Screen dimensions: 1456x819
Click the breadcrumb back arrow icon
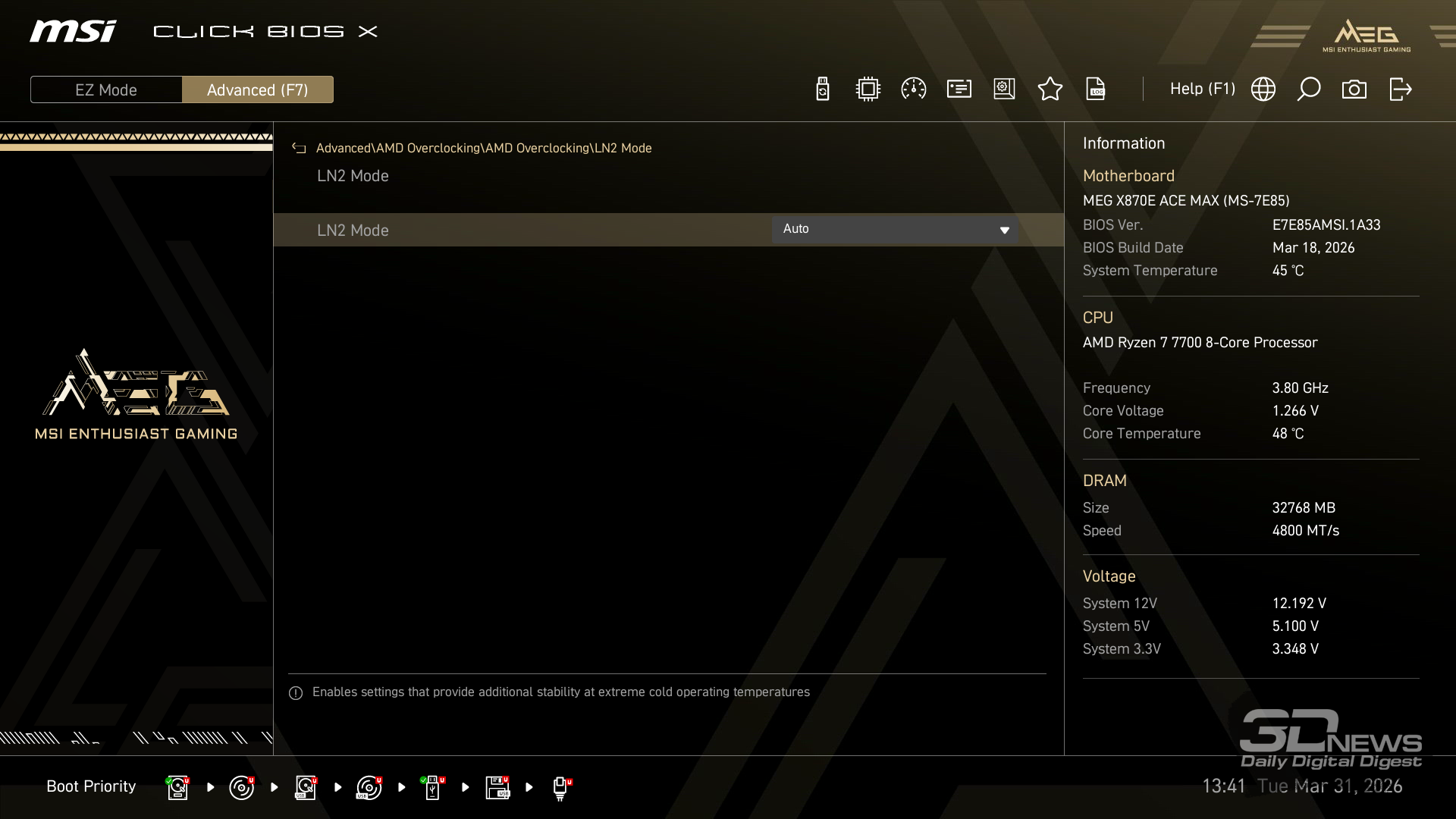(x=299, y=148)
